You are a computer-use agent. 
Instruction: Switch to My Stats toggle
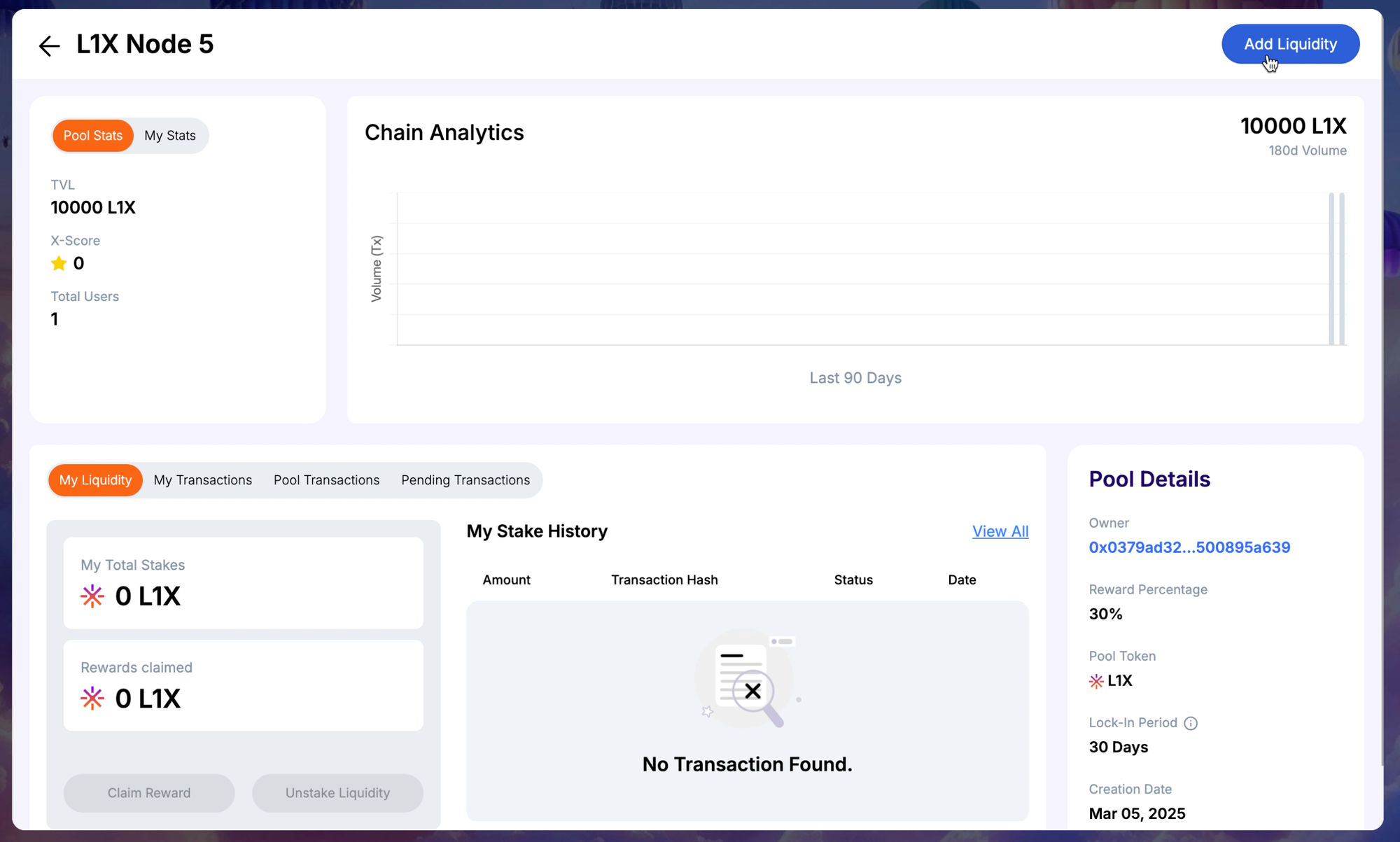tap(170, 136)
